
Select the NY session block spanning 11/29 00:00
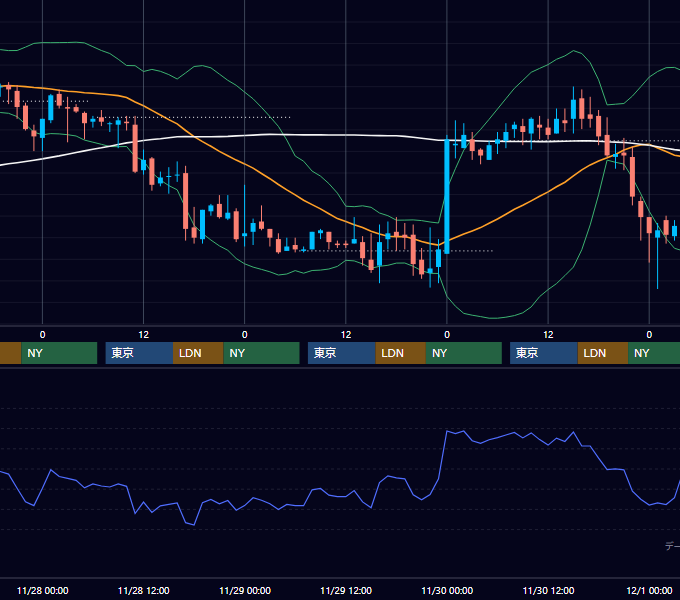point(262,353)
